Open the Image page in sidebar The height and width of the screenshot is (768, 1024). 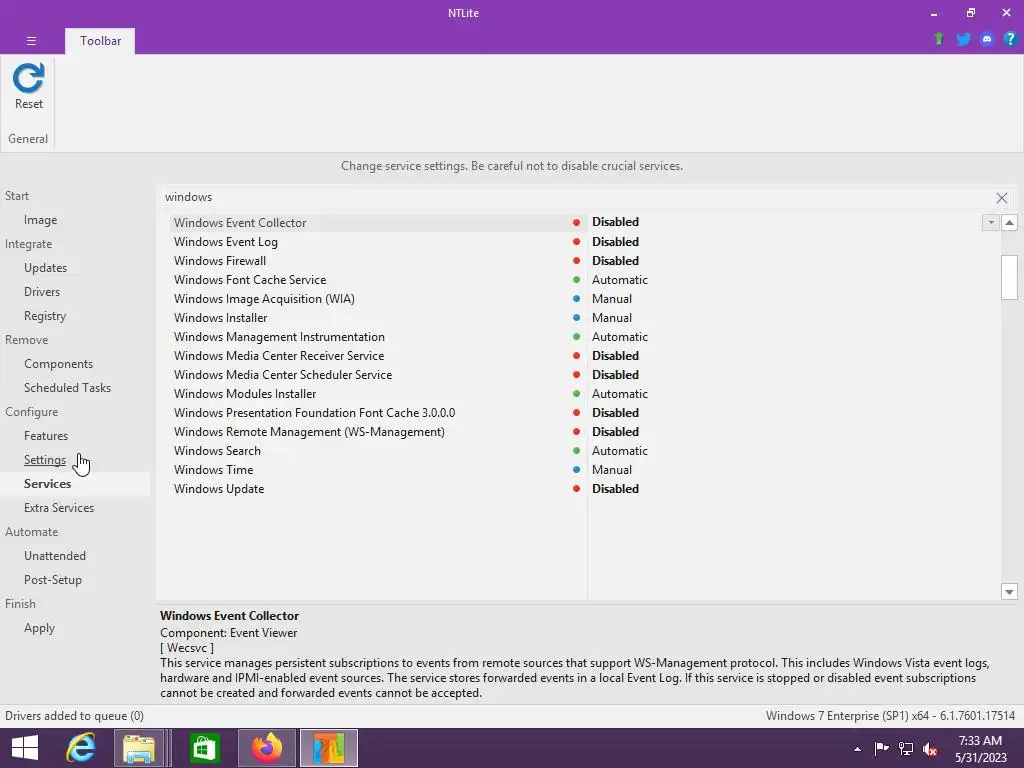pos(40,220)
